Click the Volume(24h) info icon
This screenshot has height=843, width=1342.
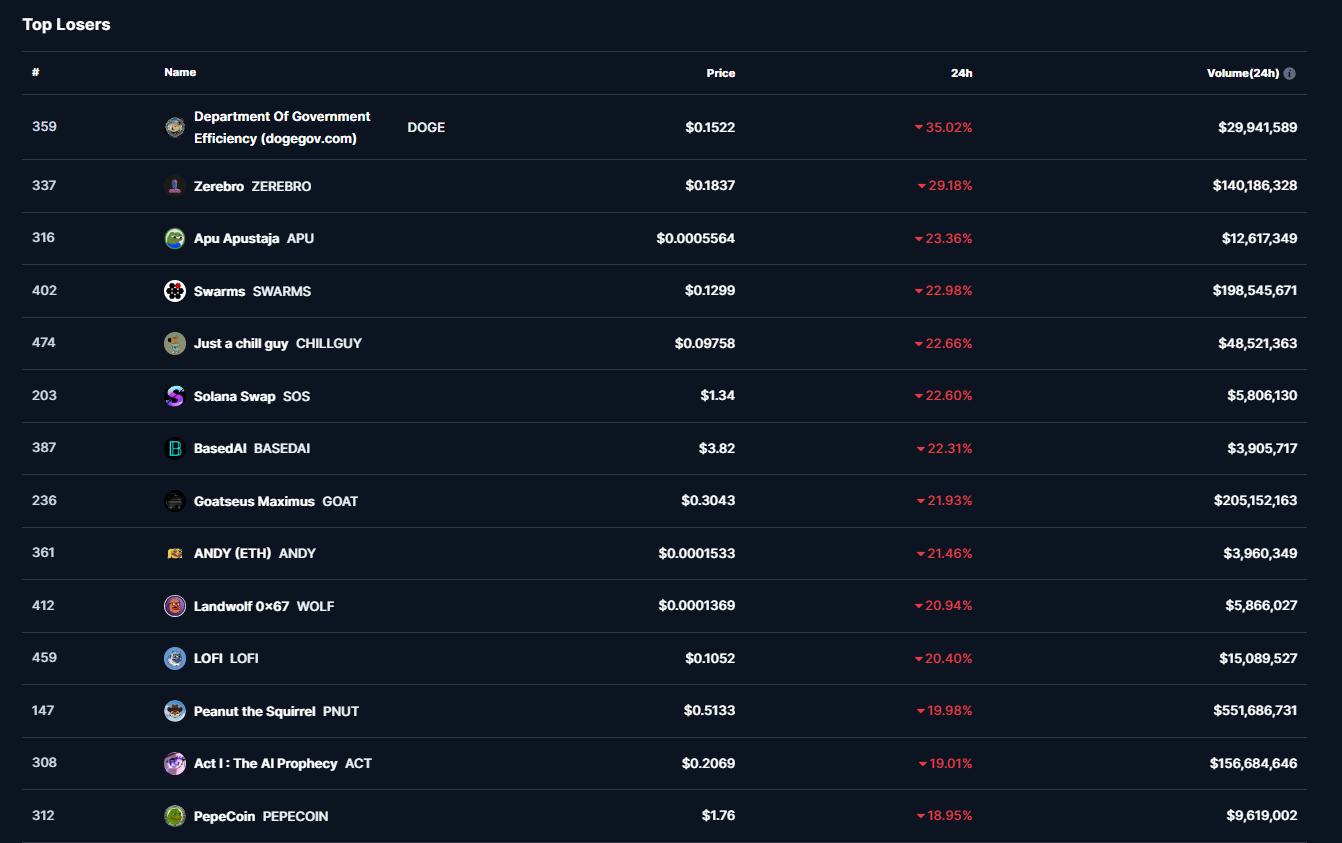[x=1290, y=73]
